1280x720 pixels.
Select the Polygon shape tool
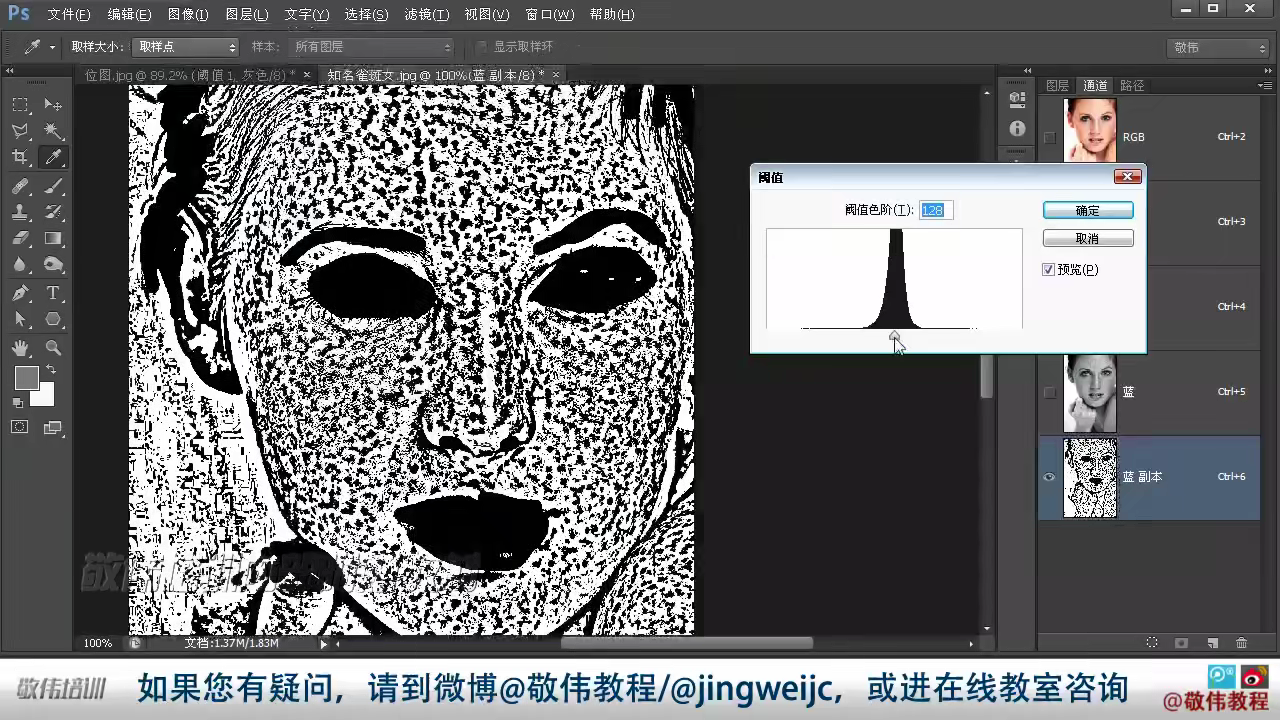pyautogui.click(x=53, y=319)
